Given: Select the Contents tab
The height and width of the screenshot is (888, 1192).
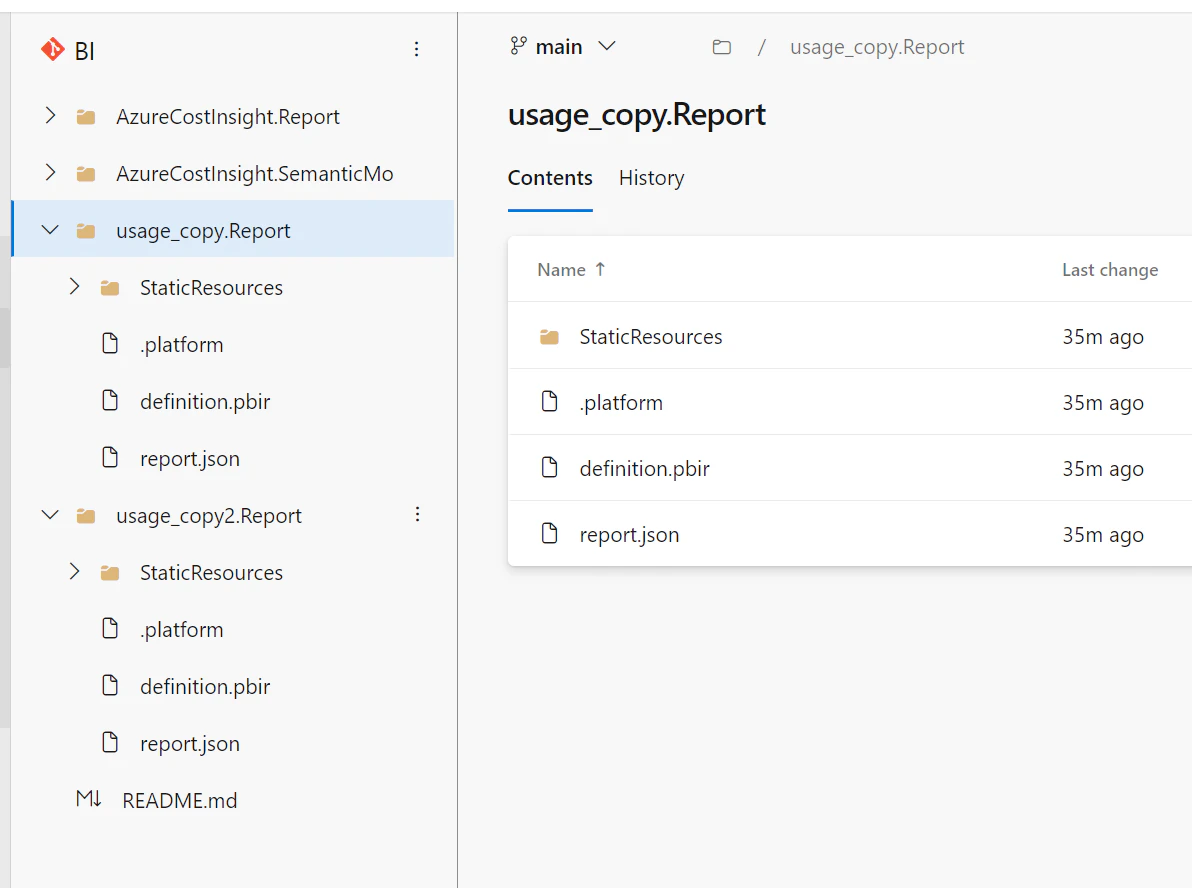Looking at the screenshot, I should (x=550, y=178).
